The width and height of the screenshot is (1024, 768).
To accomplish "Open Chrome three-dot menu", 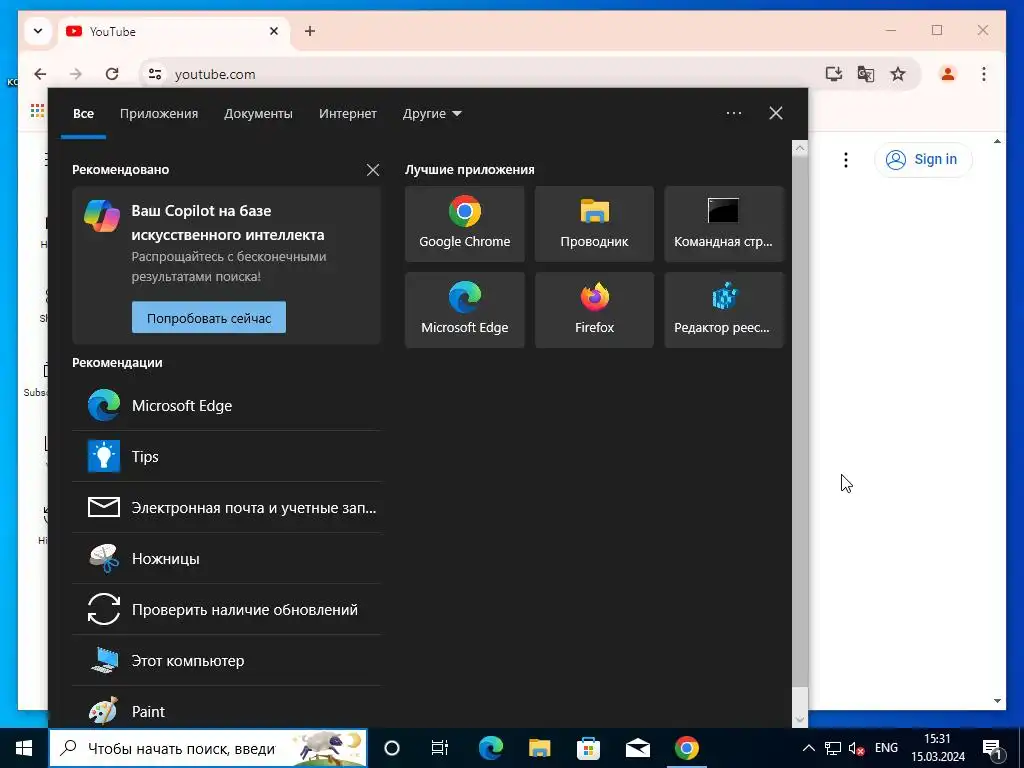I will (x=984, y=74).
